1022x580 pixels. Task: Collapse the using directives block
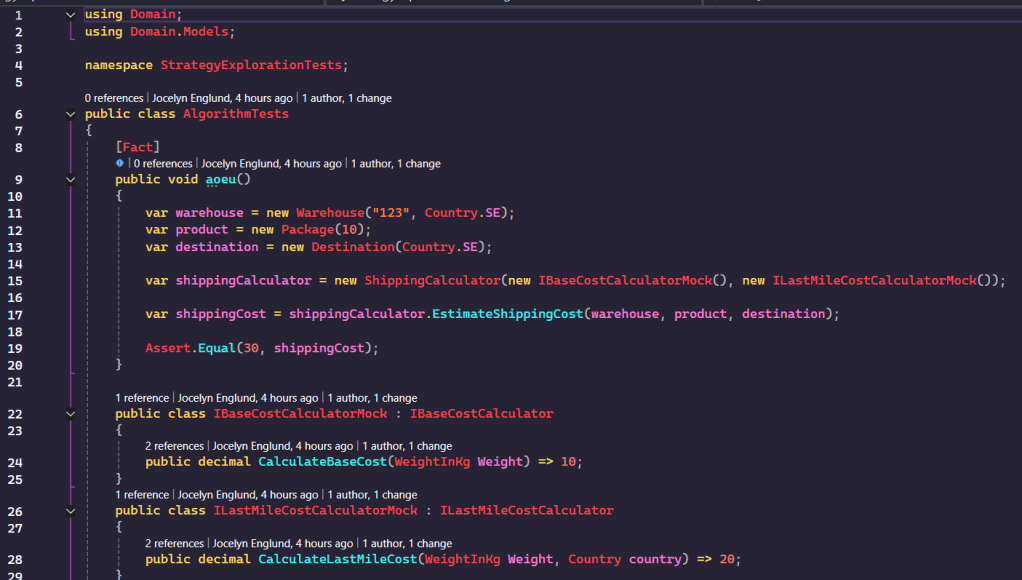point(70,15)
